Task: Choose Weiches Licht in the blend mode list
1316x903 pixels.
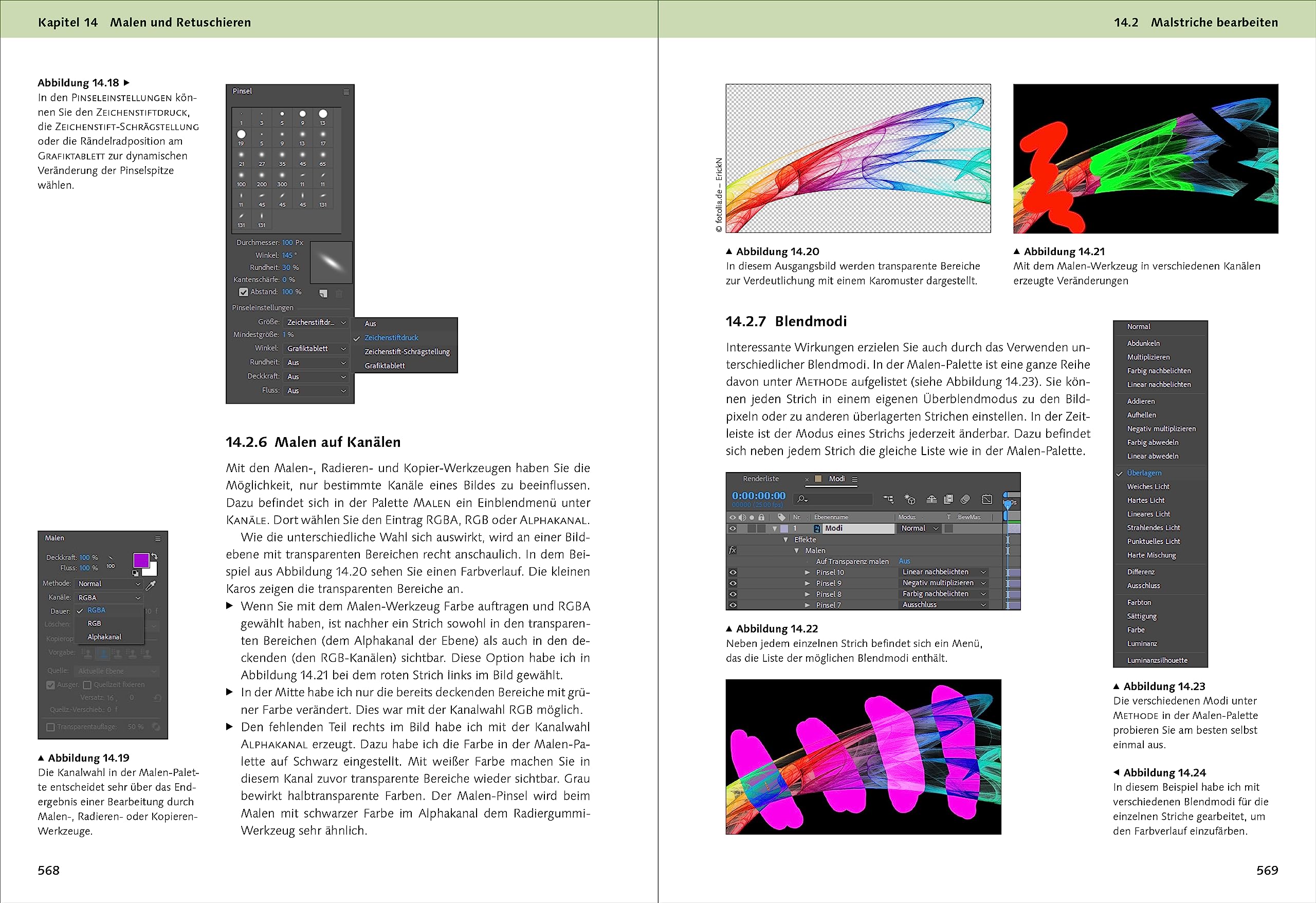Action: tap(1148, 486)
